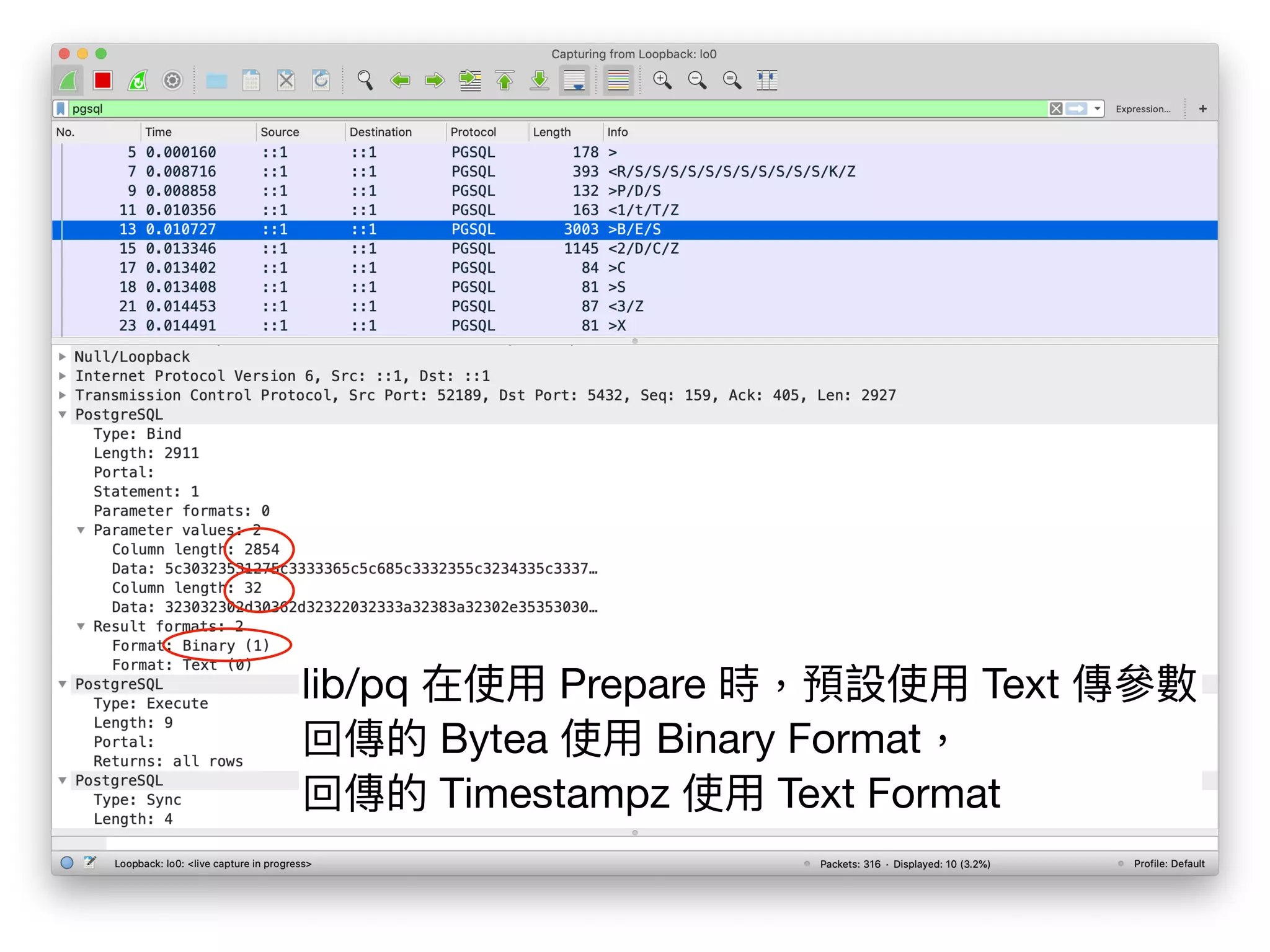Select Parameter formats: 0 row
Screen dimensions: 1270x952
point(182,511)
